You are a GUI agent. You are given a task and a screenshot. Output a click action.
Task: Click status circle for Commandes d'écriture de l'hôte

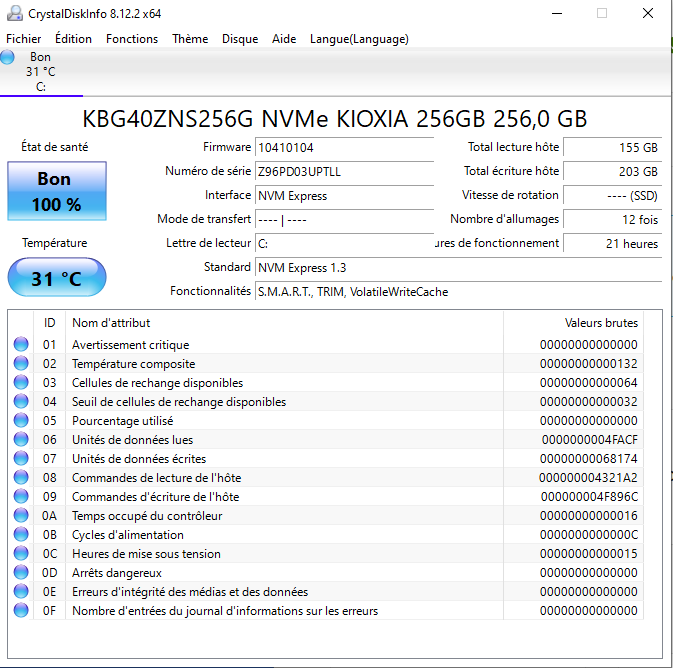click(21, 496)
